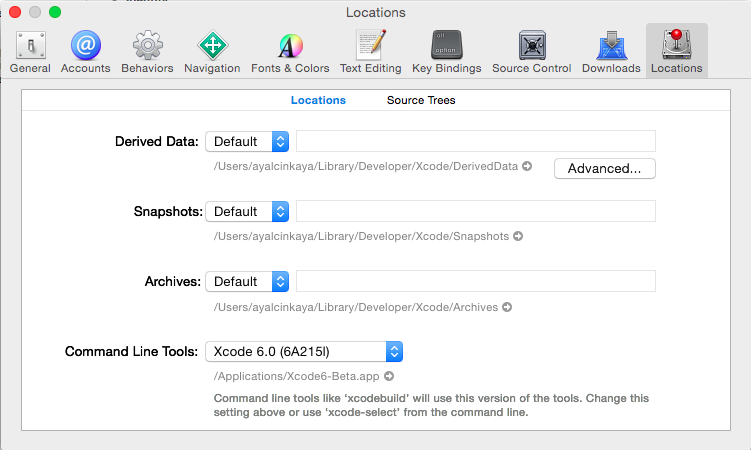Image resolution: width=751 pixels, height=450 pixels.
Task: Switch to the Locations sub-tab
Action: pyautogui.click(x=318, y=100)
